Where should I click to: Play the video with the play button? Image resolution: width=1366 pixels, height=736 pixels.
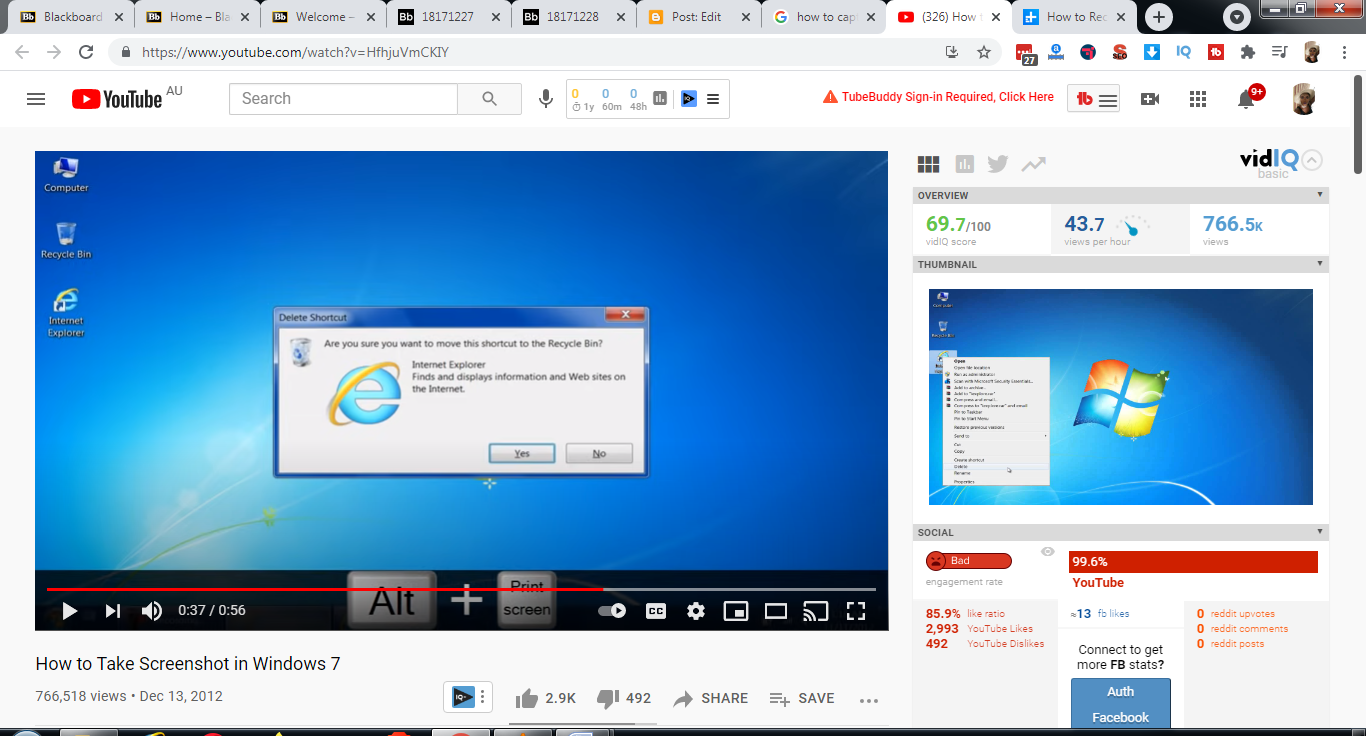coord(70,611)
